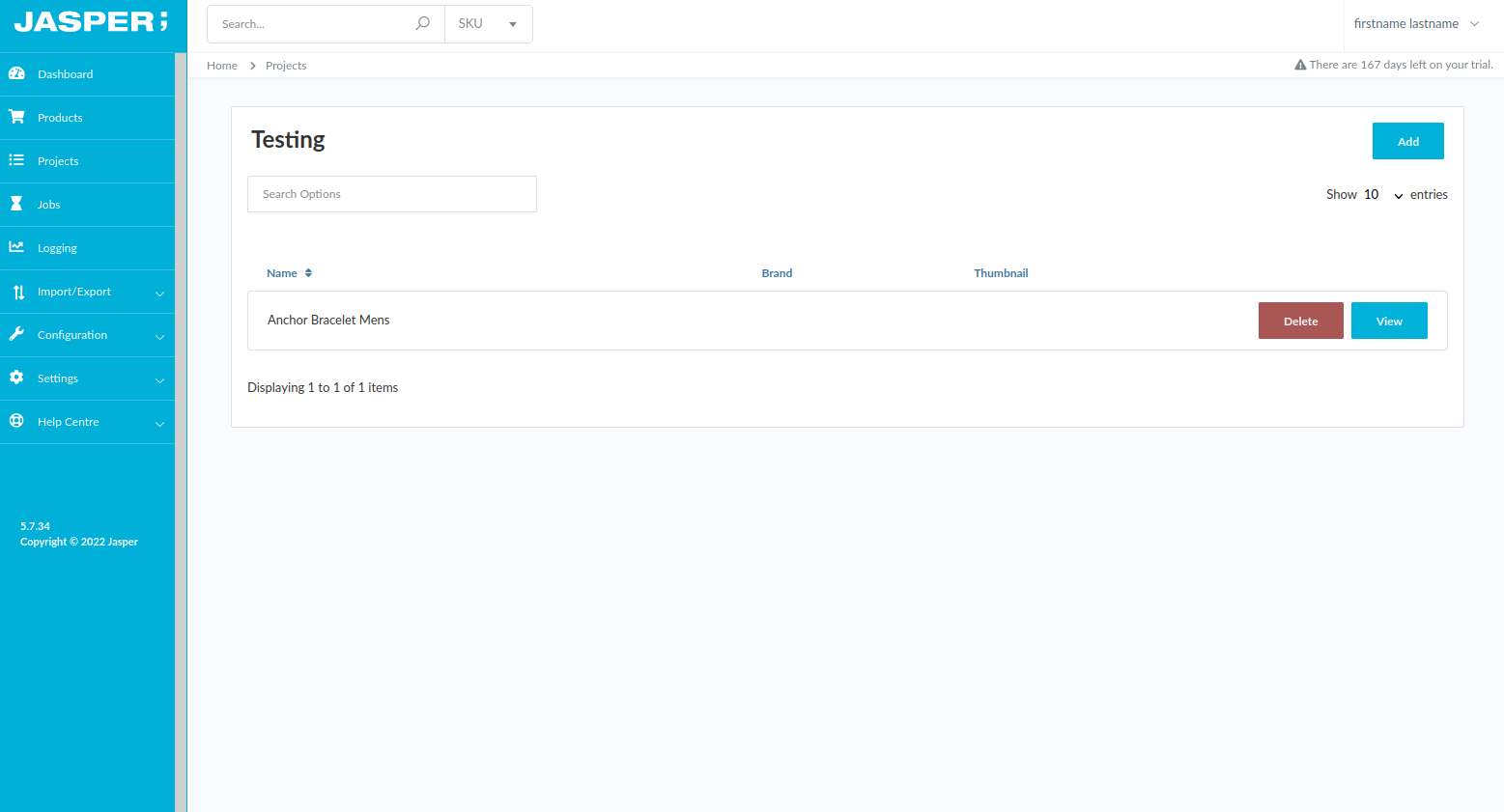
Task: Click the Help Centre lifebuoy icon
Action: (x=16, y=421)
